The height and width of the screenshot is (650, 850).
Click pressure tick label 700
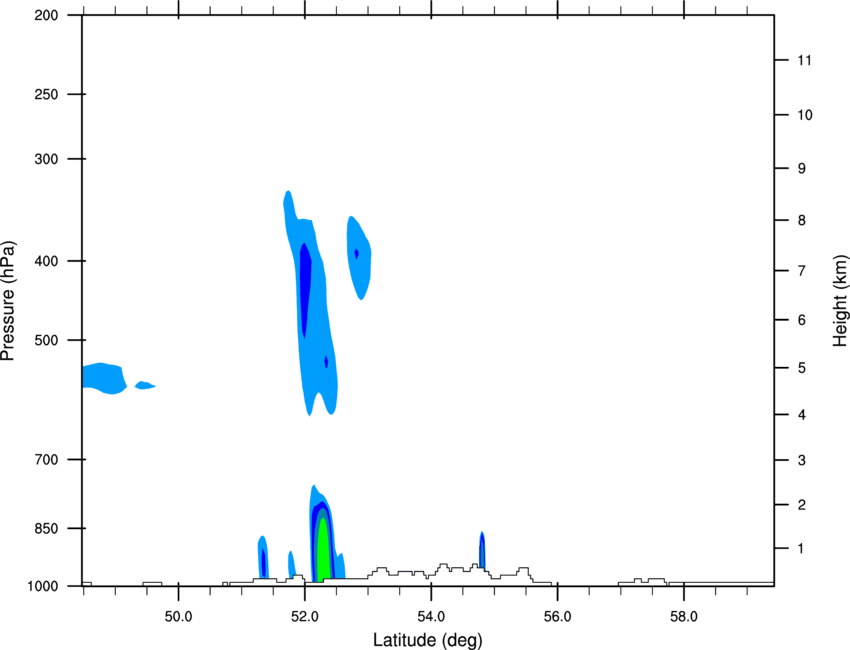(46, 460)
